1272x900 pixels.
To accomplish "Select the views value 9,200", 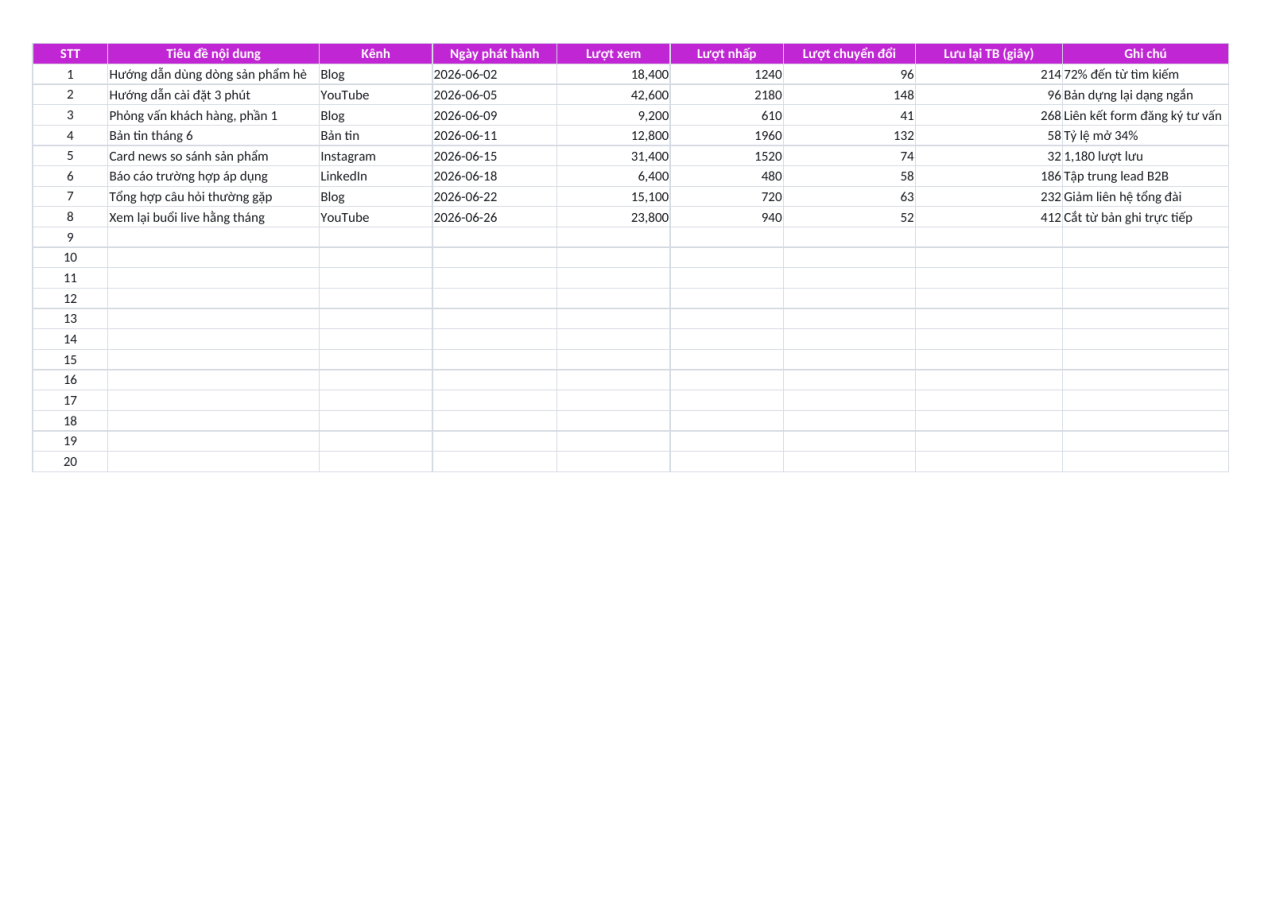I will pyautogui.click(x=613, y=116).
